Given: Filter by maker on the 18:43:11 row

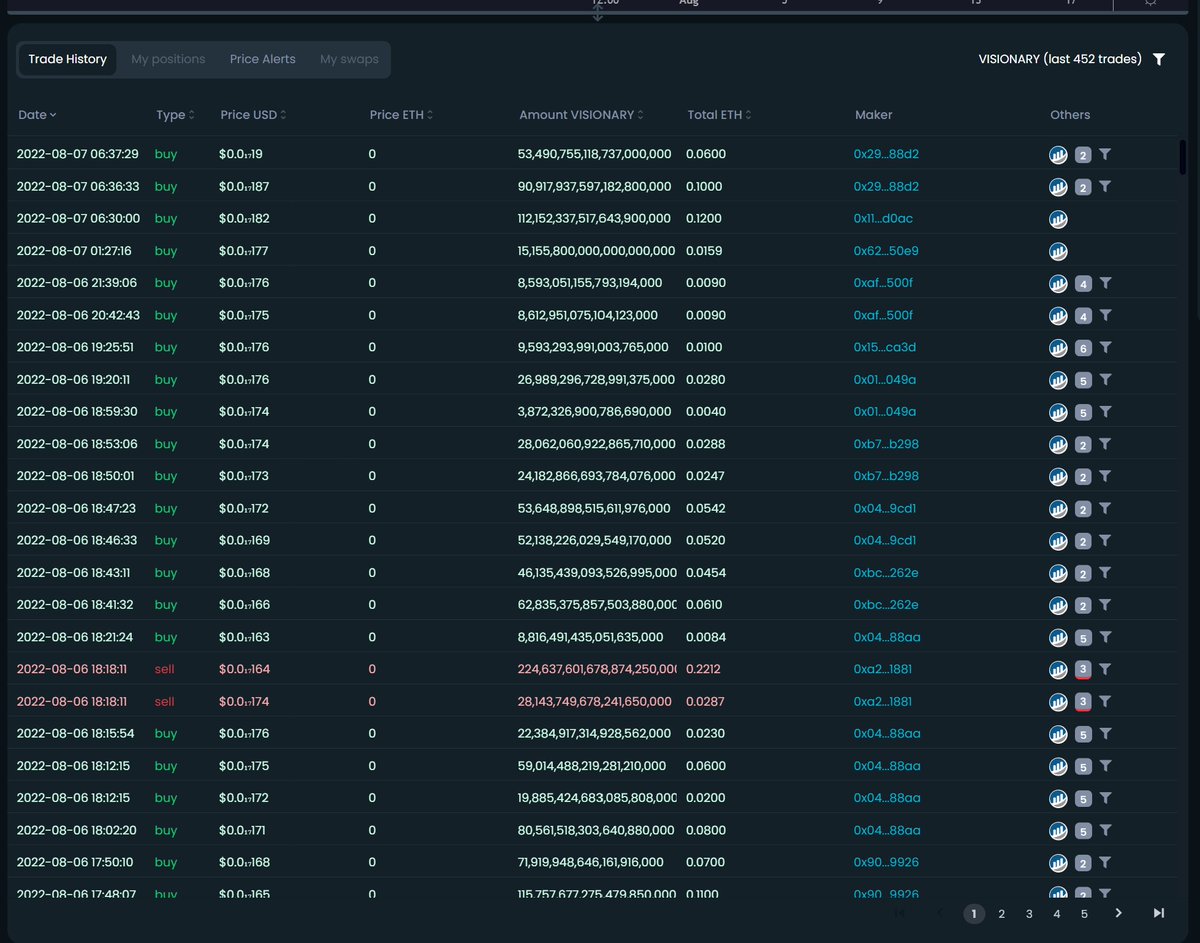Looking at the screenshot, I should coord(1105,573).
